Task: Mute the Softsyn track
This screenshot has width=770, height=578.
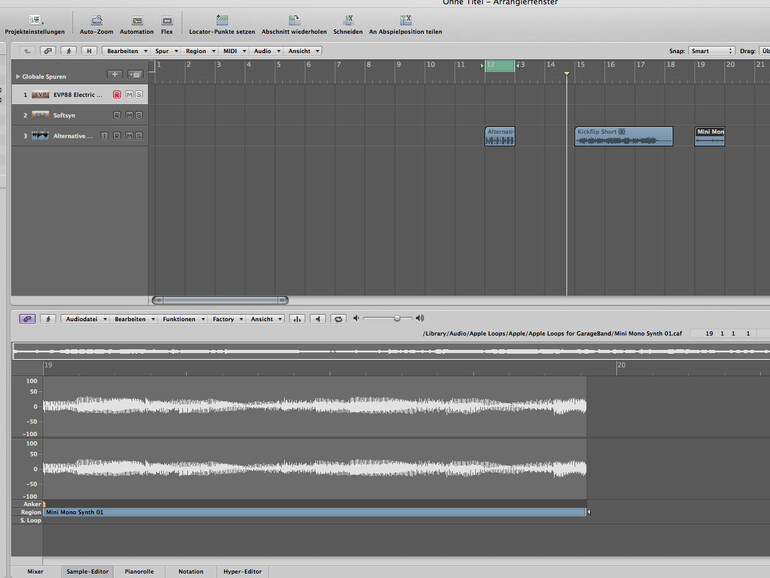Action: [x=128, y=115]
